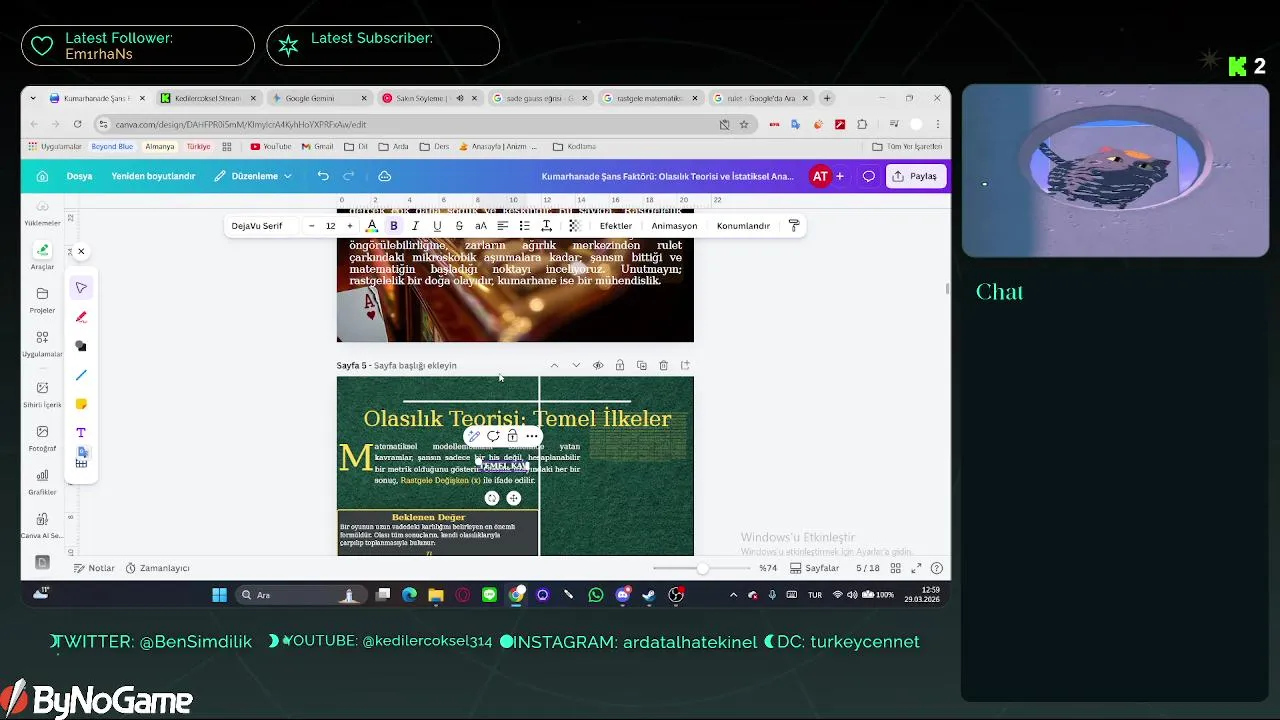
Task: Choose the blue line tool
Action: (81, 375)
